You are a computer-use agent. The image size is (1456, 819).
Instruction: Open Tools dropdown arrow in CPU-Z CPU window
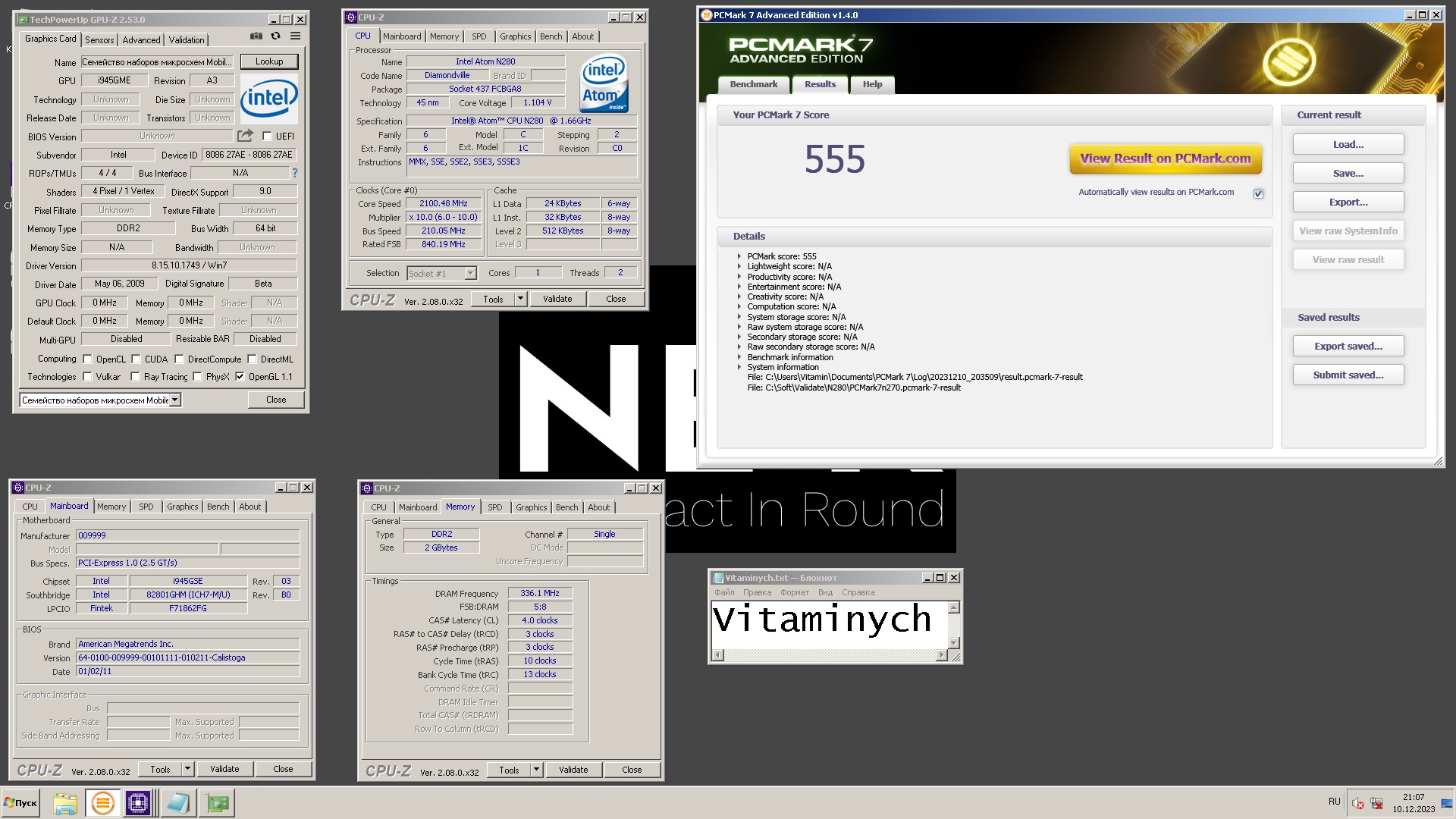point(520,299)
